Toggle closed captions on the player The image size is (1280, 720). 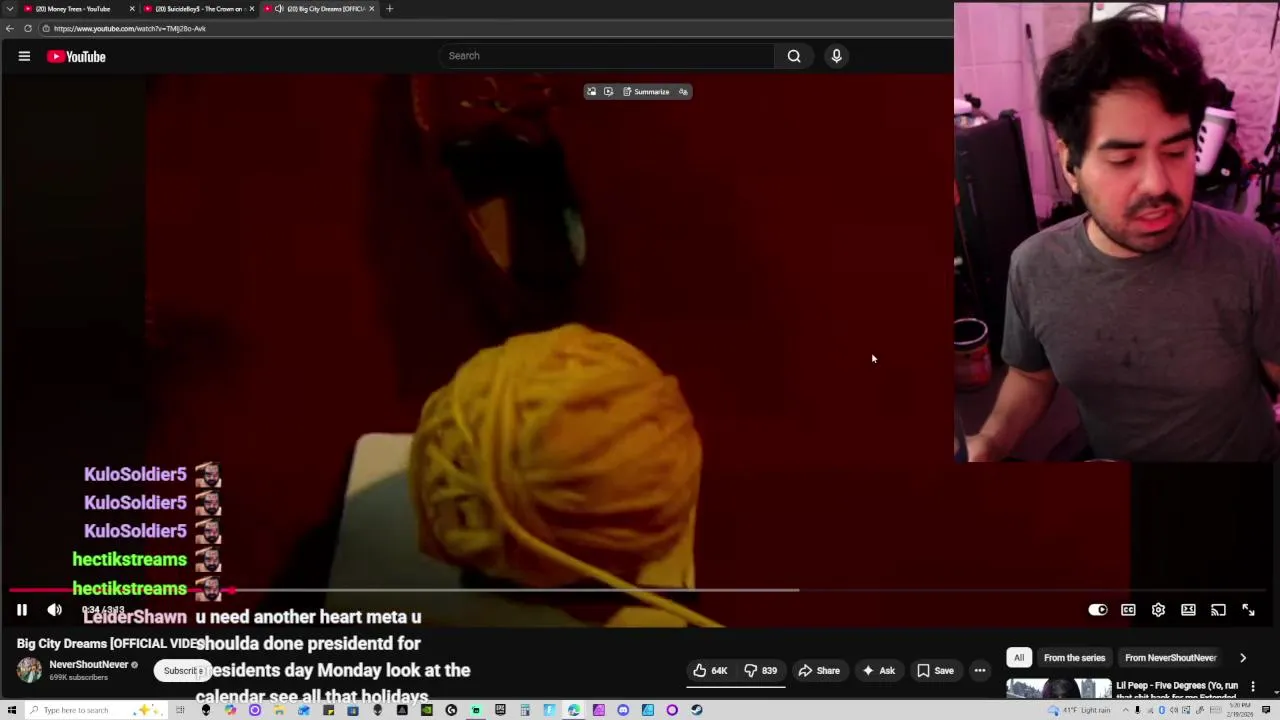1128,610
